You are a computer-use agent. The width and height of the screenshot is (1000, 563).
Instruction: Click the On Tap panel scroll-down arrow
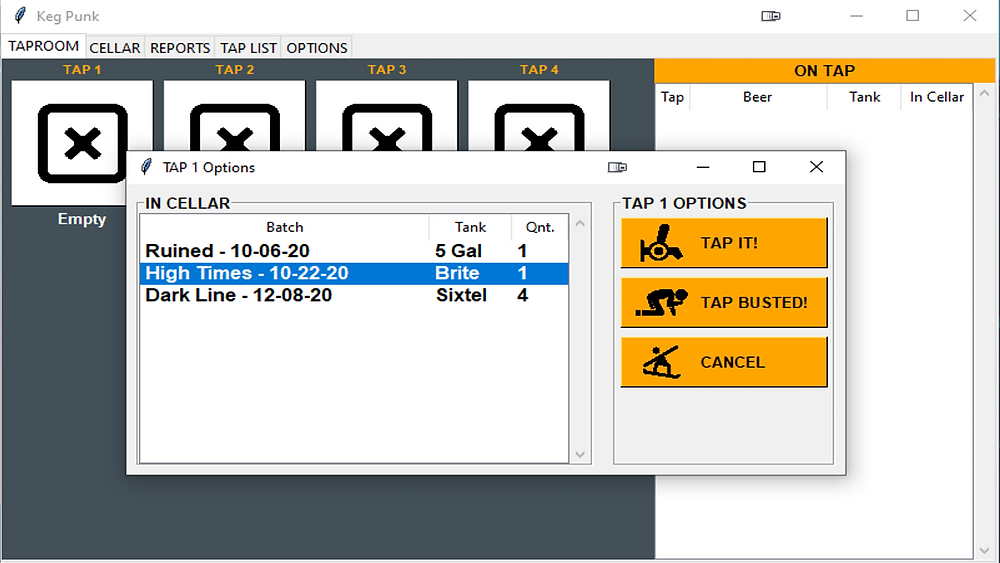pyautogui.click(x=984, y=550)
